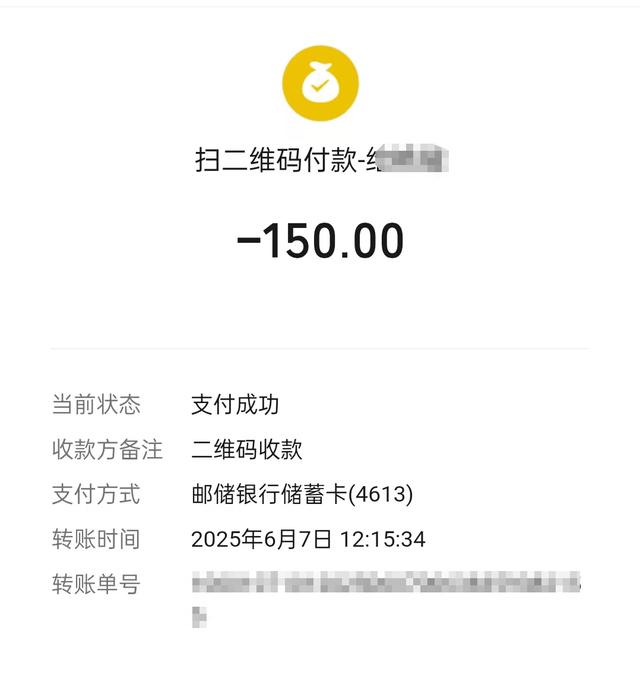Click the yellow money bag success icon
The width and height of the screenshot is (640, 688).
coord(320,84)
